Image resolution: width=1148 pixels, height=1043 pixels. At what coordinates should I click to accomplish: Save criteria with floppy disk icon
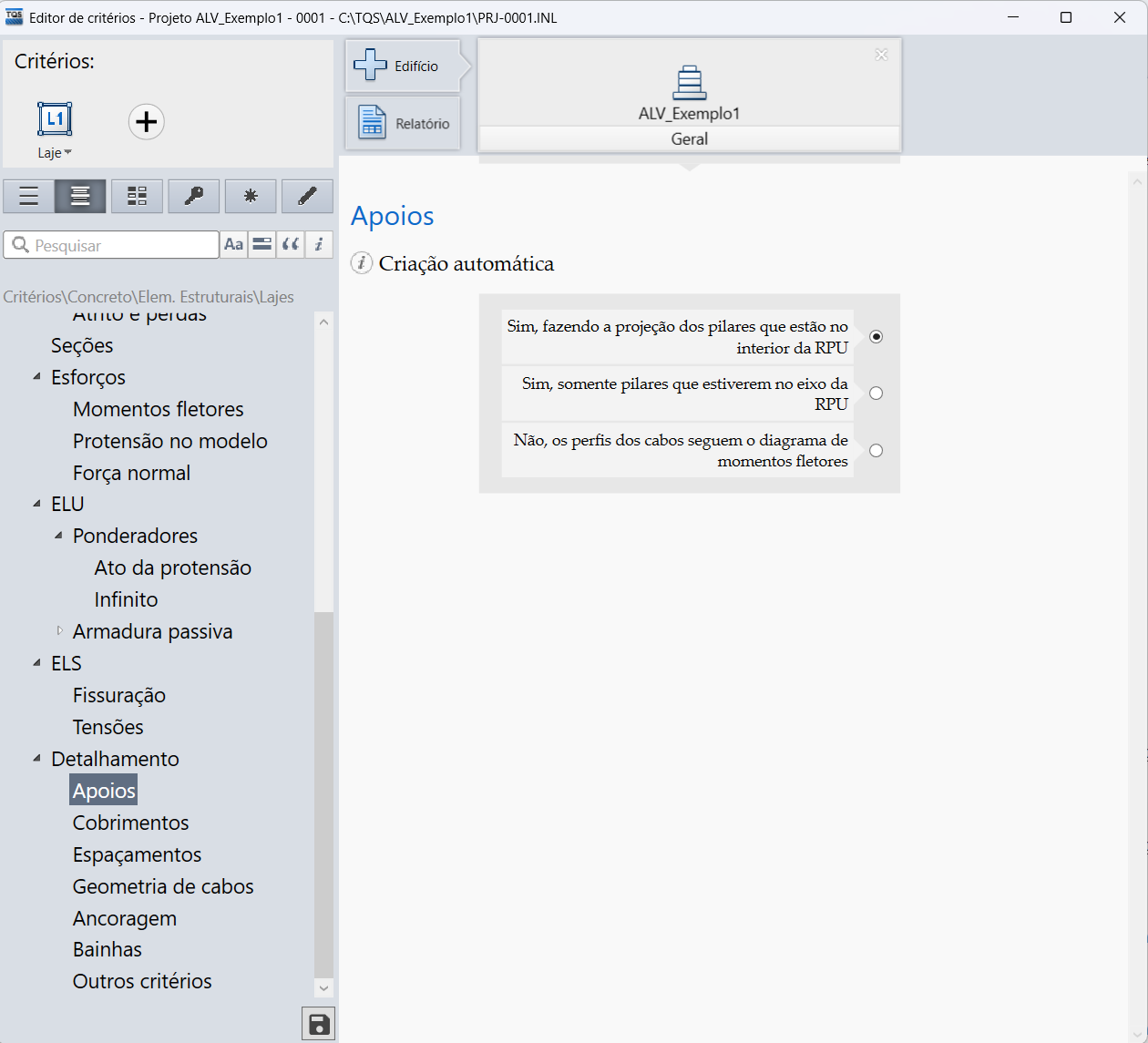point(319,1024)
